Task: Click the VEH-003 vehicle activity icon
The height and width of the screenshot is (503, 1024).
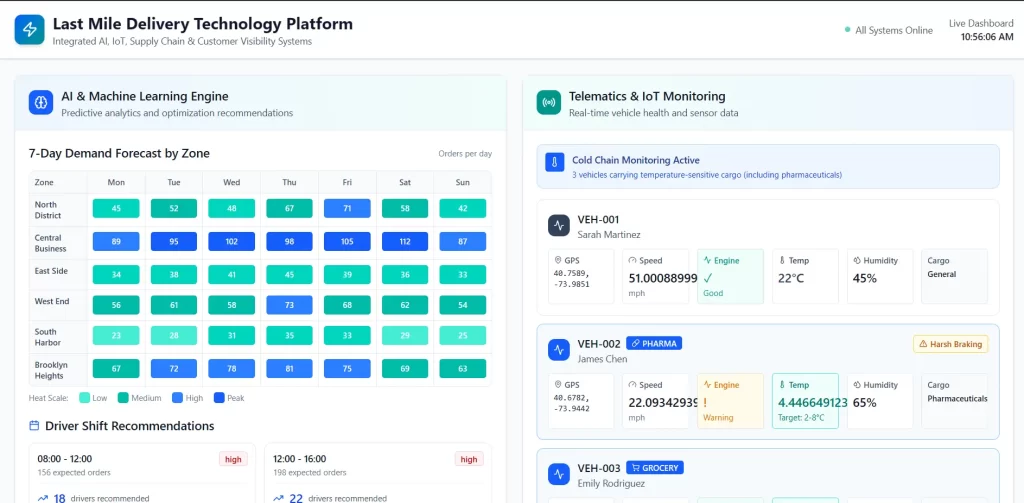Action: (x=559, y=473)
